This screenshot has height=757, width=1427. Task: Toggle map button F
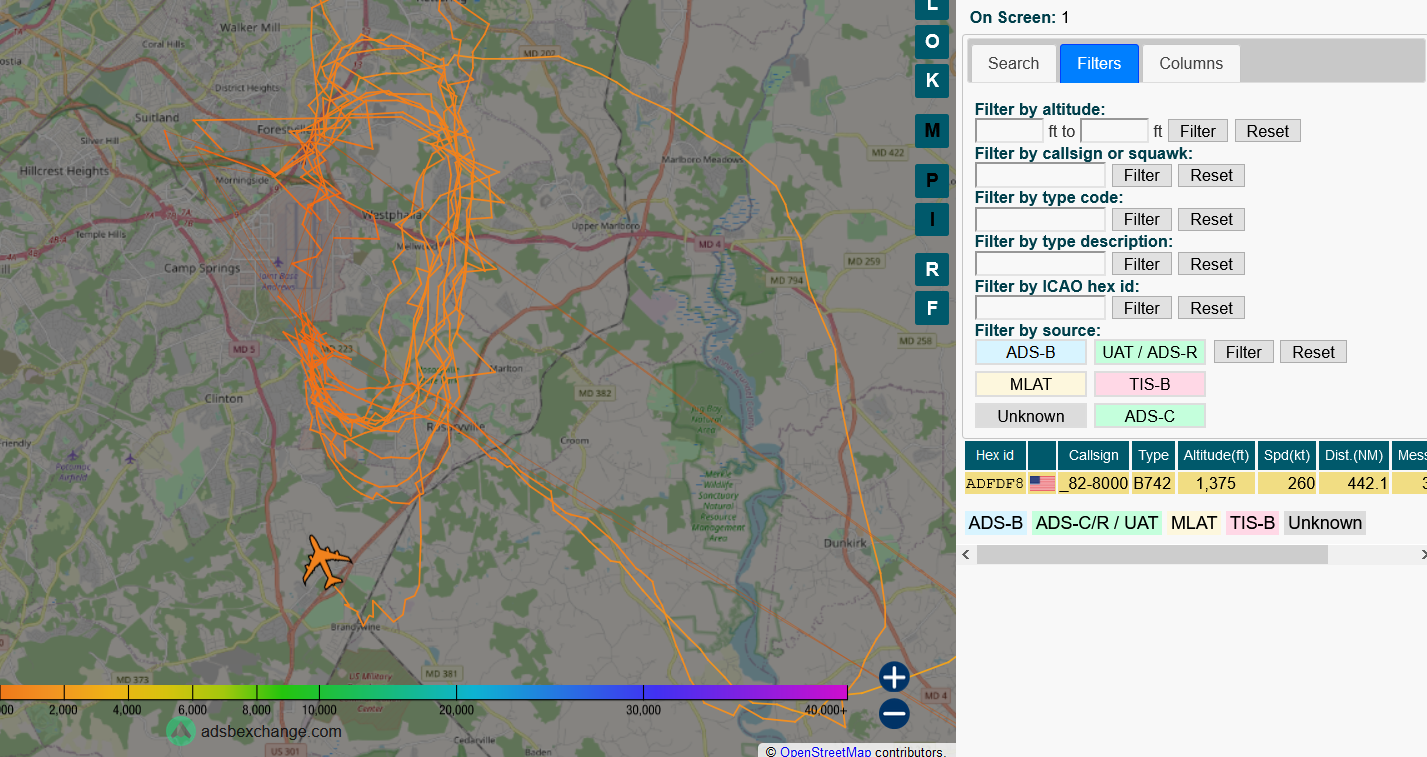pos(932,308)
